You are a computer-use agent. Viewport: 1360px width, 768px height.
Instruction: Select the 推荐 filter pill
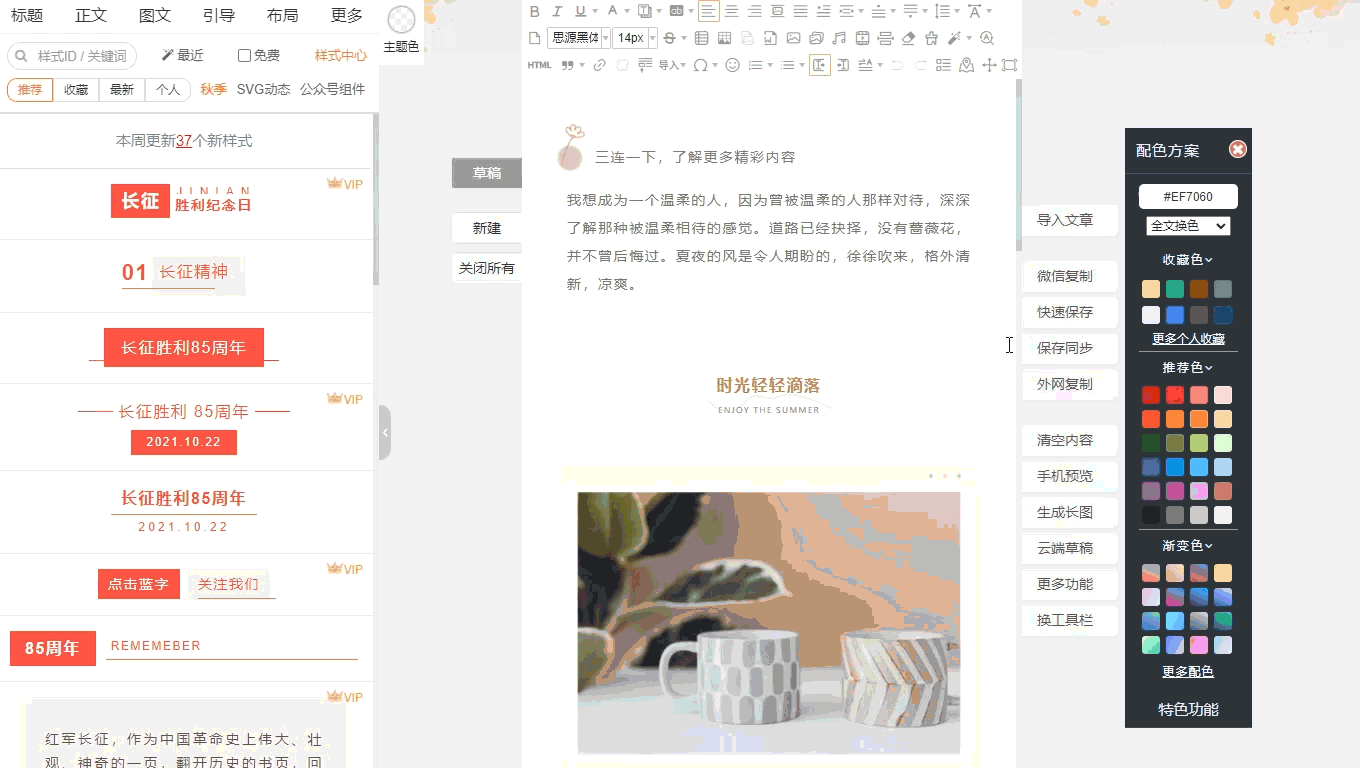coord(30,90)
